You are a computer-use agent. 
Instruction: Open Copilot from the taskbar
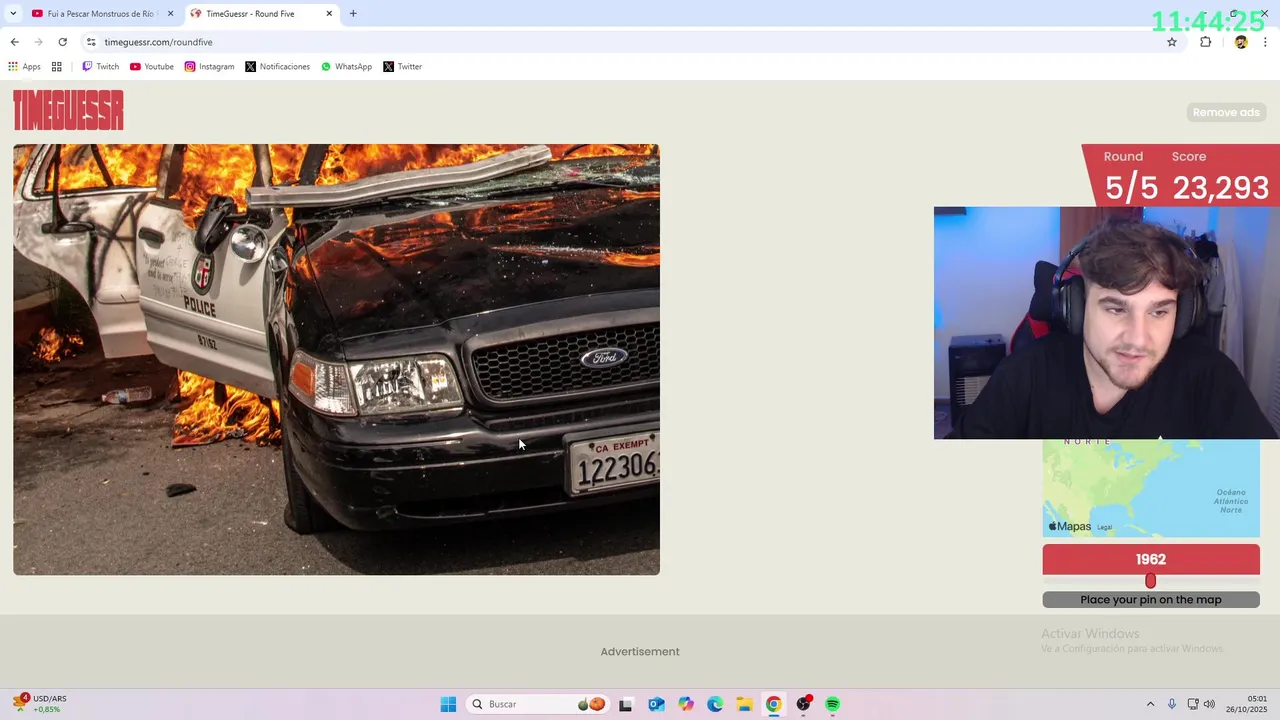click(685, 704)
